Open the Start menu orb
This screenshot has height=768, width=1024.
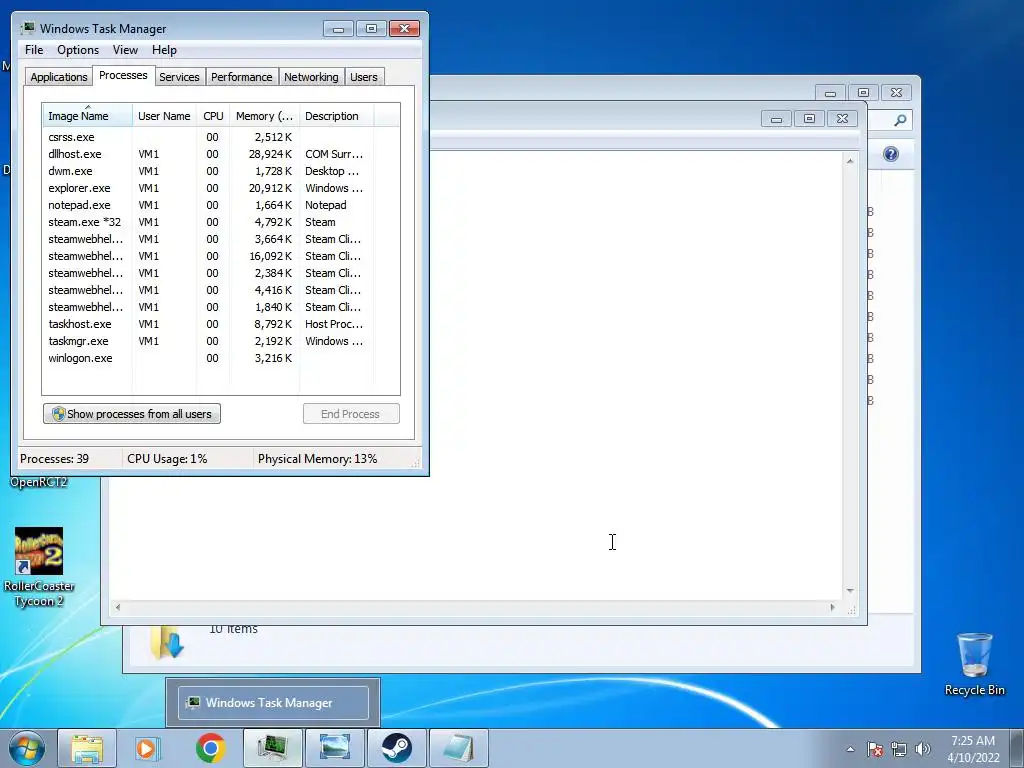point(27,748)
